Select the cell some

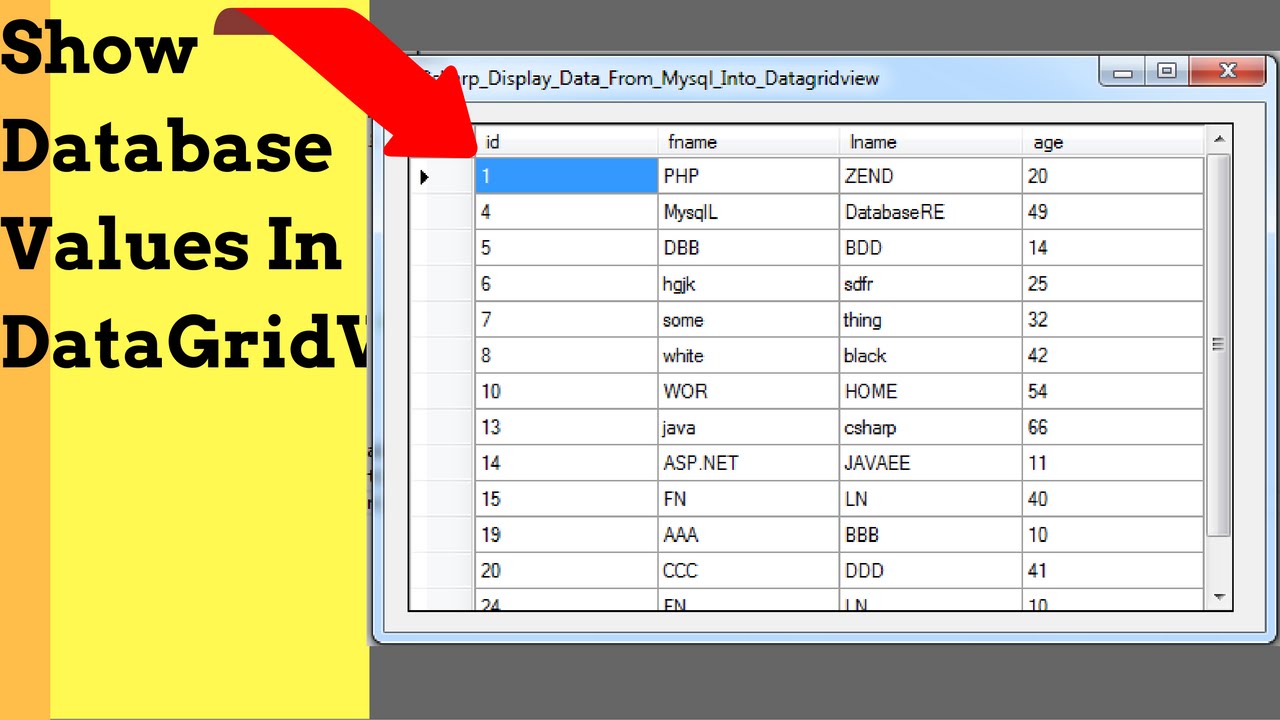pyautogui.click(x=749, y=320)
